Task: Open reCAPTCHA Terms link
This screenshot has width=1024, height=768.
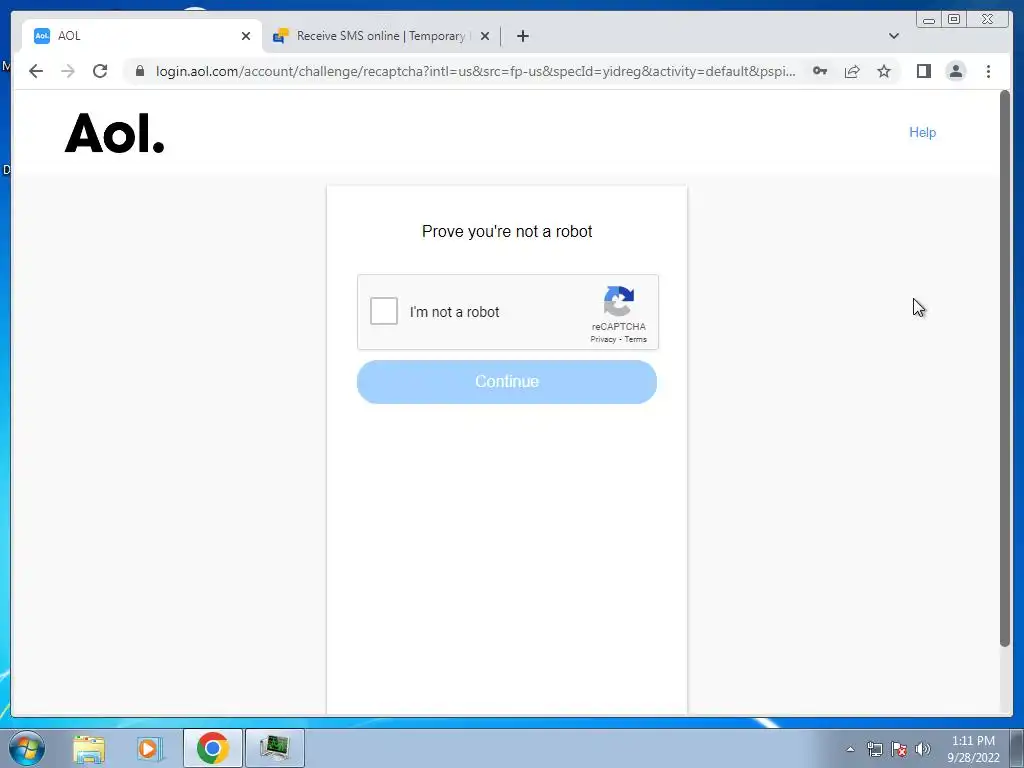Action: [635, 340]
